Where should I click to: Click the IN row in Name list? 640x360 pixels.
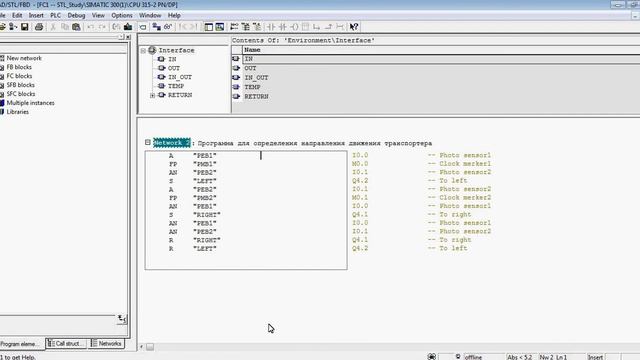(x=441, y=59)
